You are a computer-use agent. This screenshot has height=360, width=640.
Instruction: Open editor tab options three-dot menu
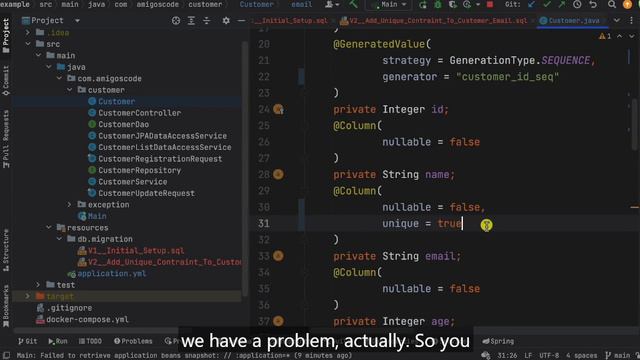[631, 20]
